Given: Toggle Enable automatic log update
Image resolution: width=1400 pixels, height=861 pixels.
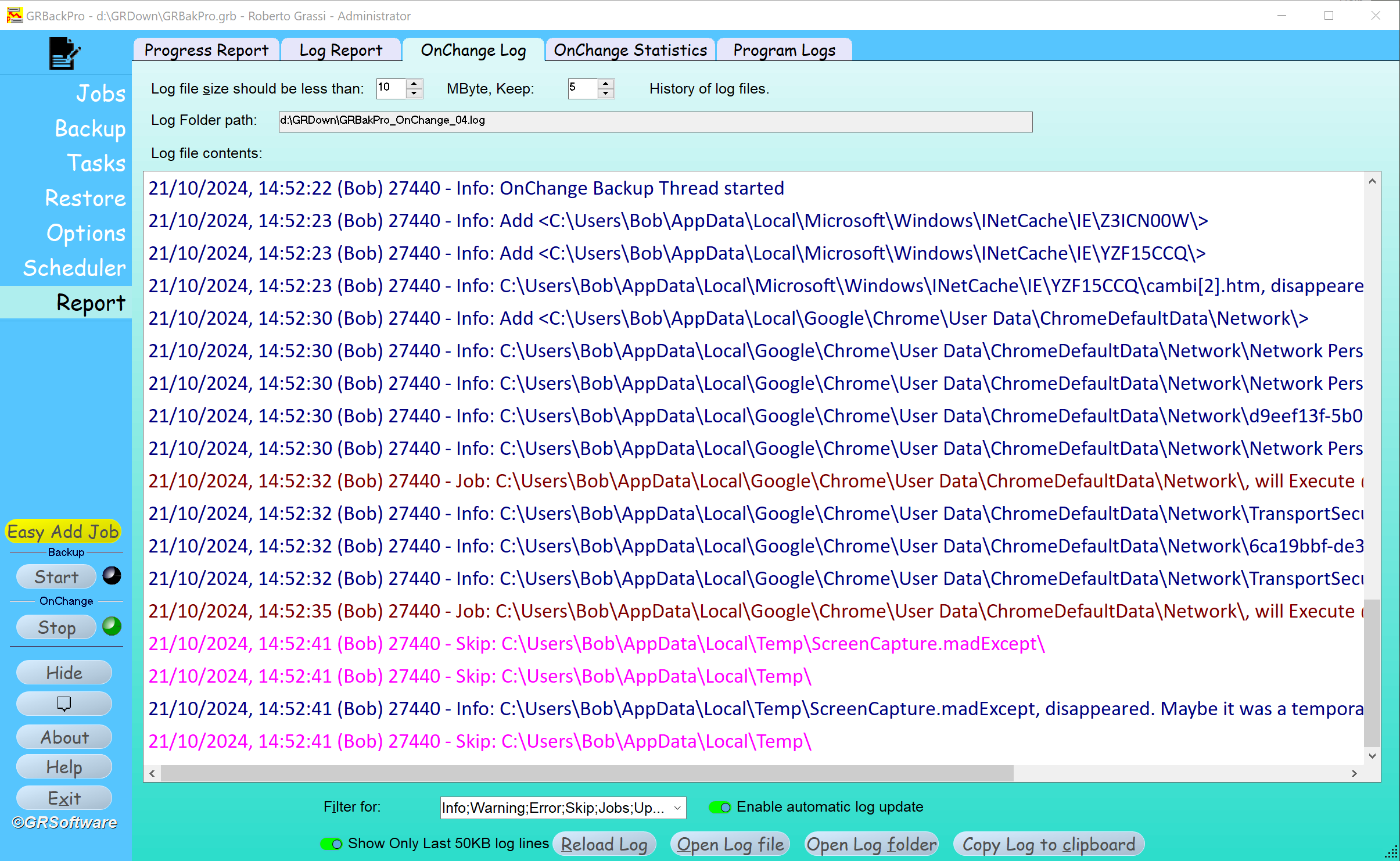Looking at the screenshot, I should (720, 807).
